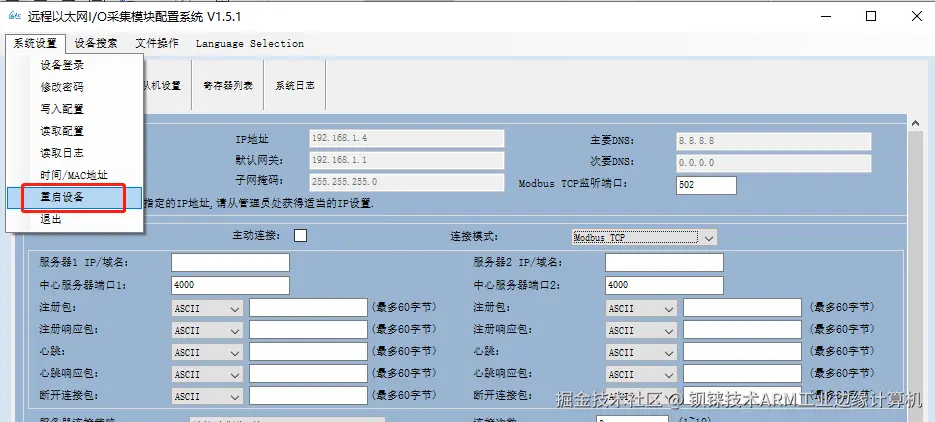Open server 2 注册包 ASCII dropdown
Screen dimensions: 935x422
click(x=641, y=308)
